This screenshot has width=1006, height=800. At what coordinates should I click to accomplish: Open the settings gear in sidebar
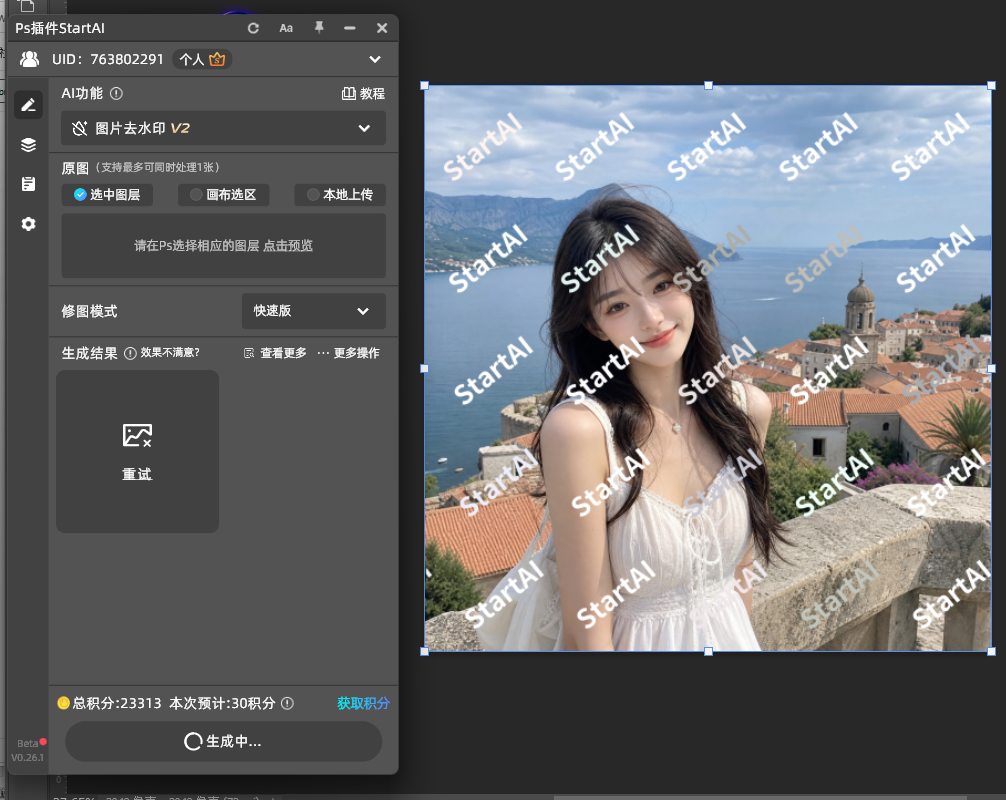click(28, 224)
